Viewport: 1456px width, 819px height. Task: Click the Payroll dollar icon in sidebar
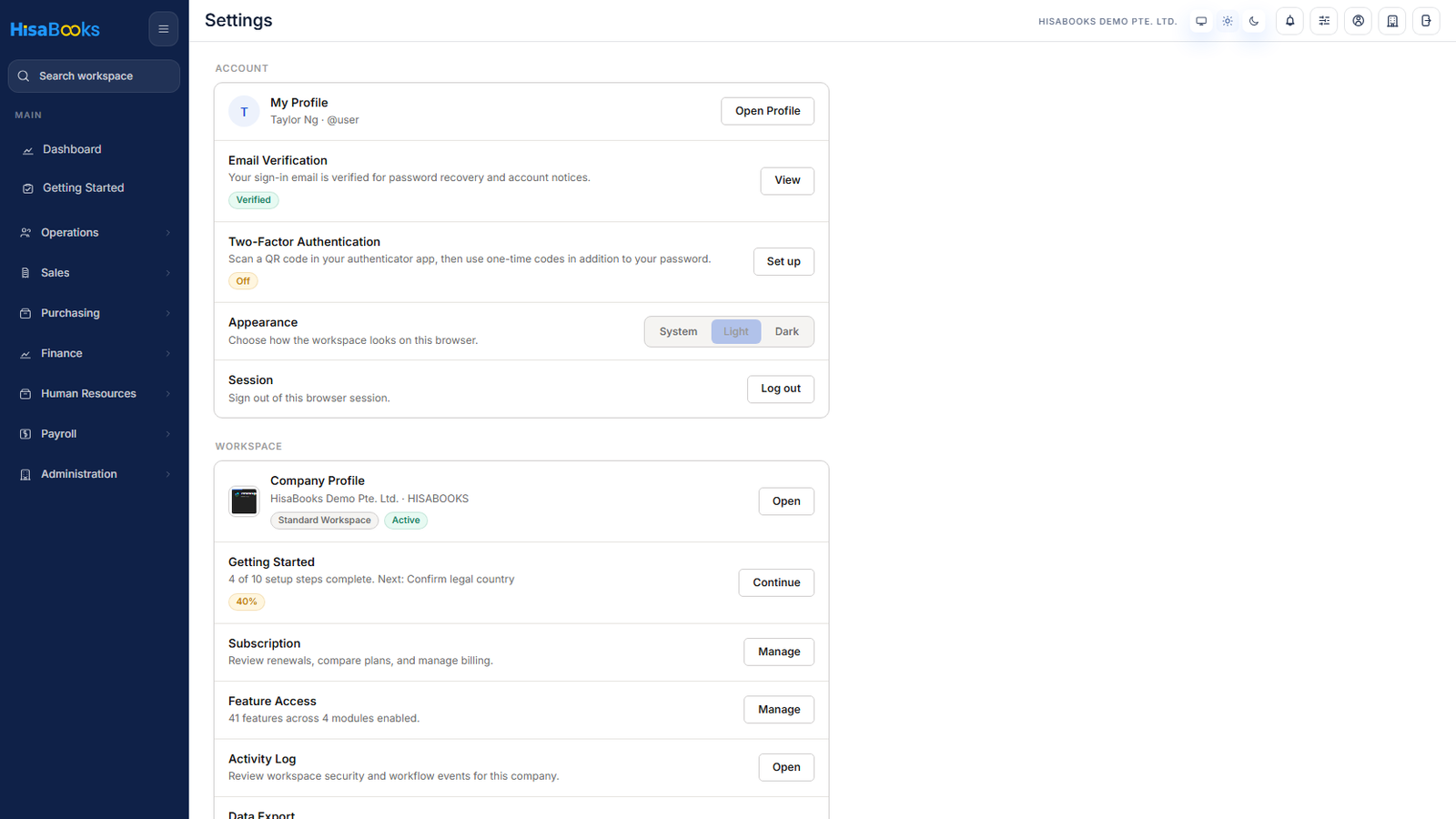[x=25, y=434]
